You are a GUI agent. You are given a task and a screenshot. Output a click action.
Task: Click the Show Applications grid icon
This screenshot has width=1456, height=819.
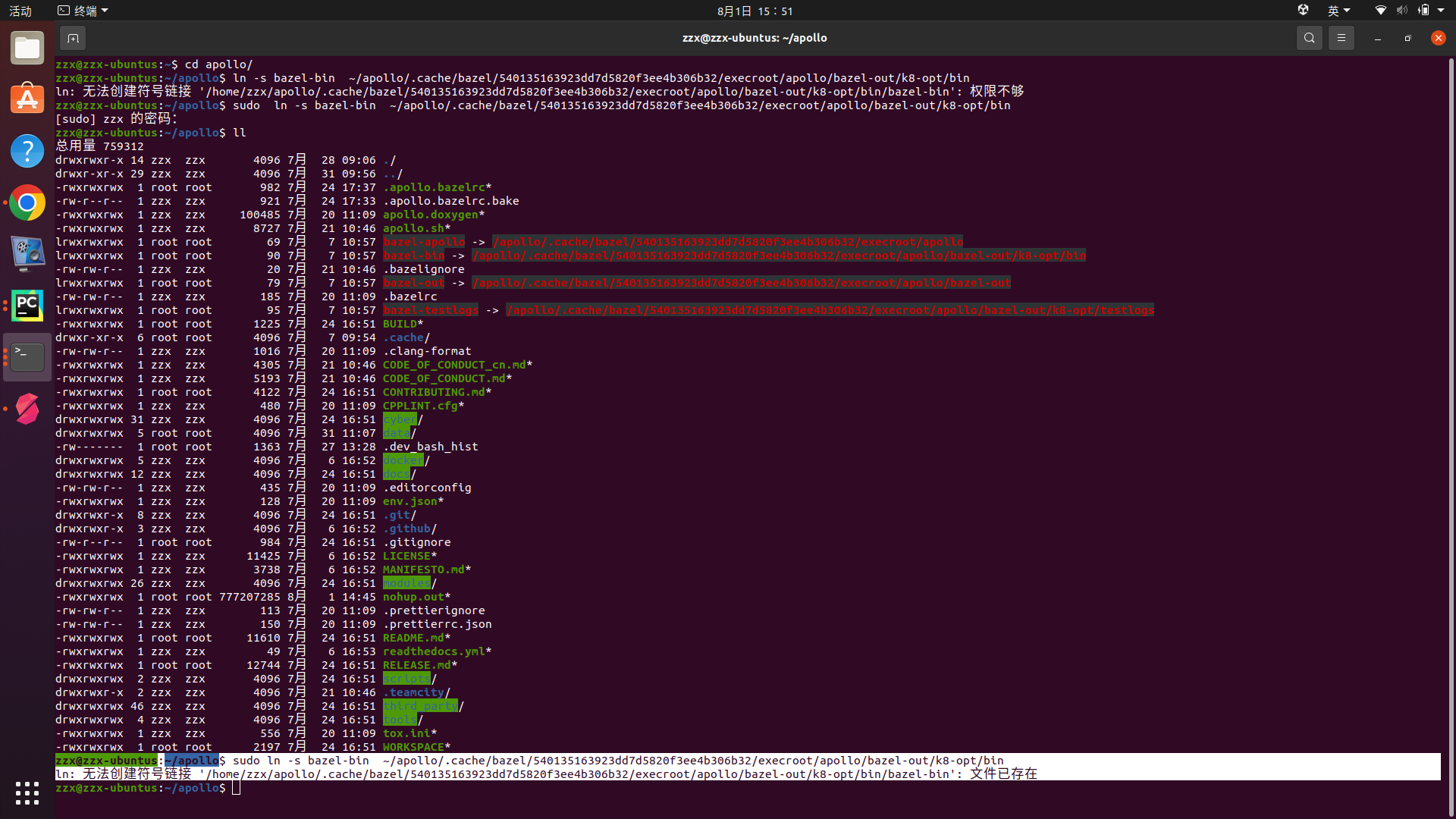tap(27, 792)
